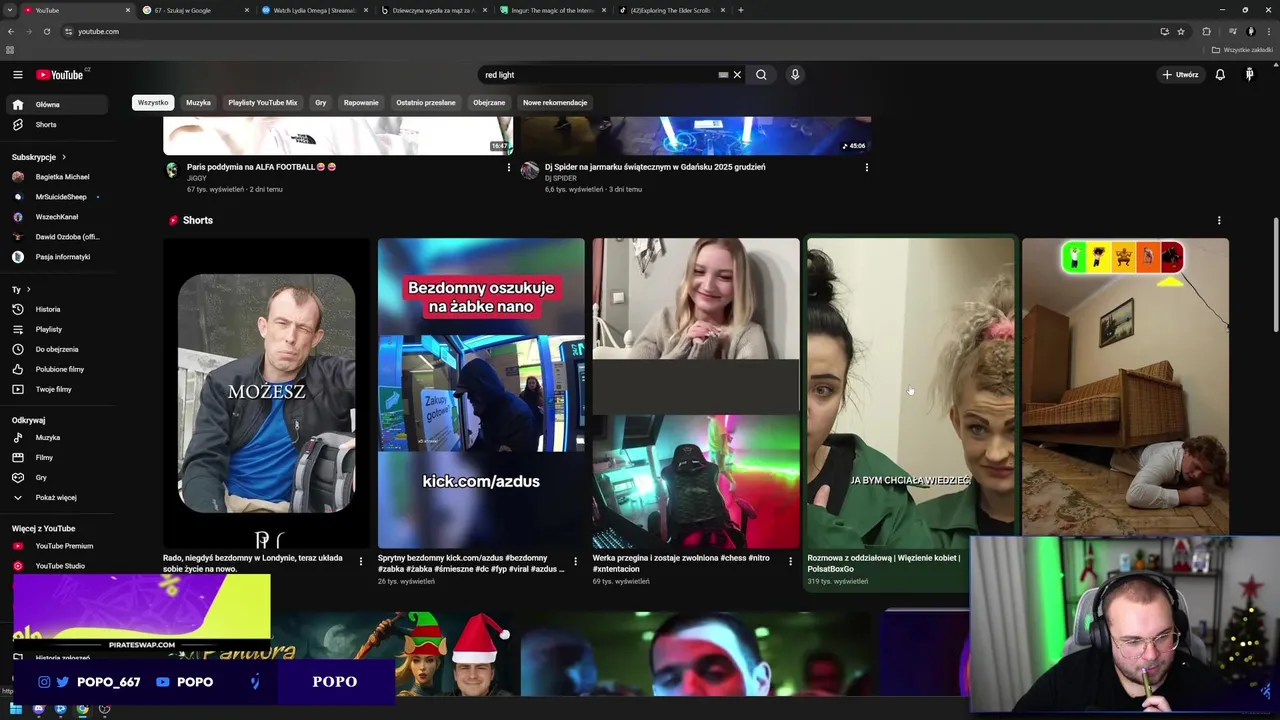Image resolution: width=1280 pixels, height=720 pixels.
Task: Go back in the browser
Action: coord(11,31)
